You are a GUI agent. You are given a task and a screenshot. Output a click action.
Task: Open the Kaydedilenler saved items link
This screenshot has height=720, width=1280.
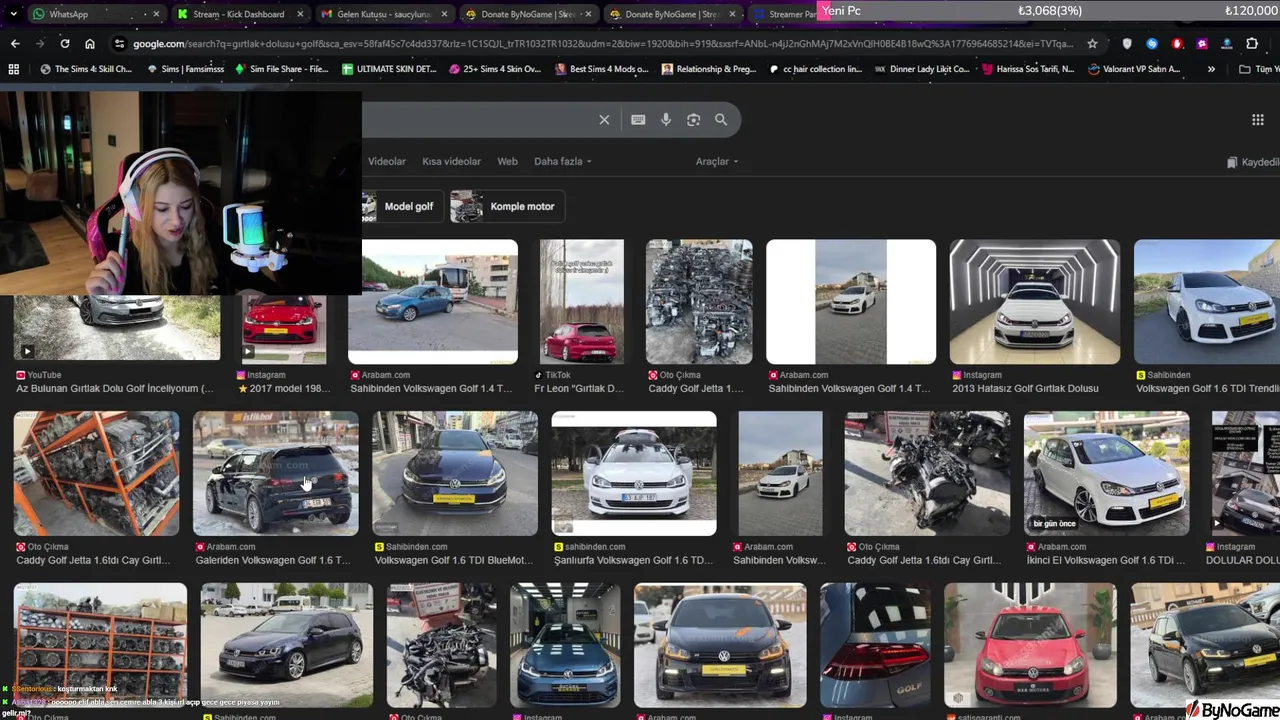pos(1254,162)
